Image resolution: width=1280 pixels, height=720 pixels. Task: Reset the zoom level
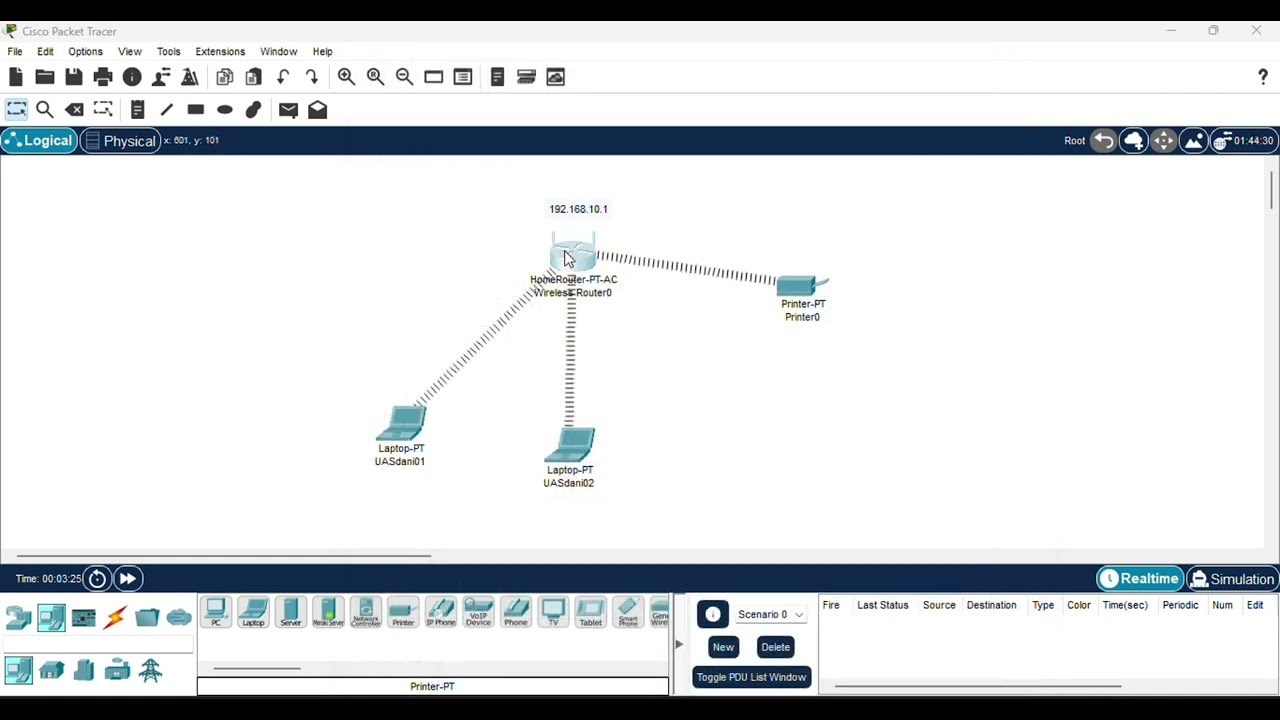point(375,77)
